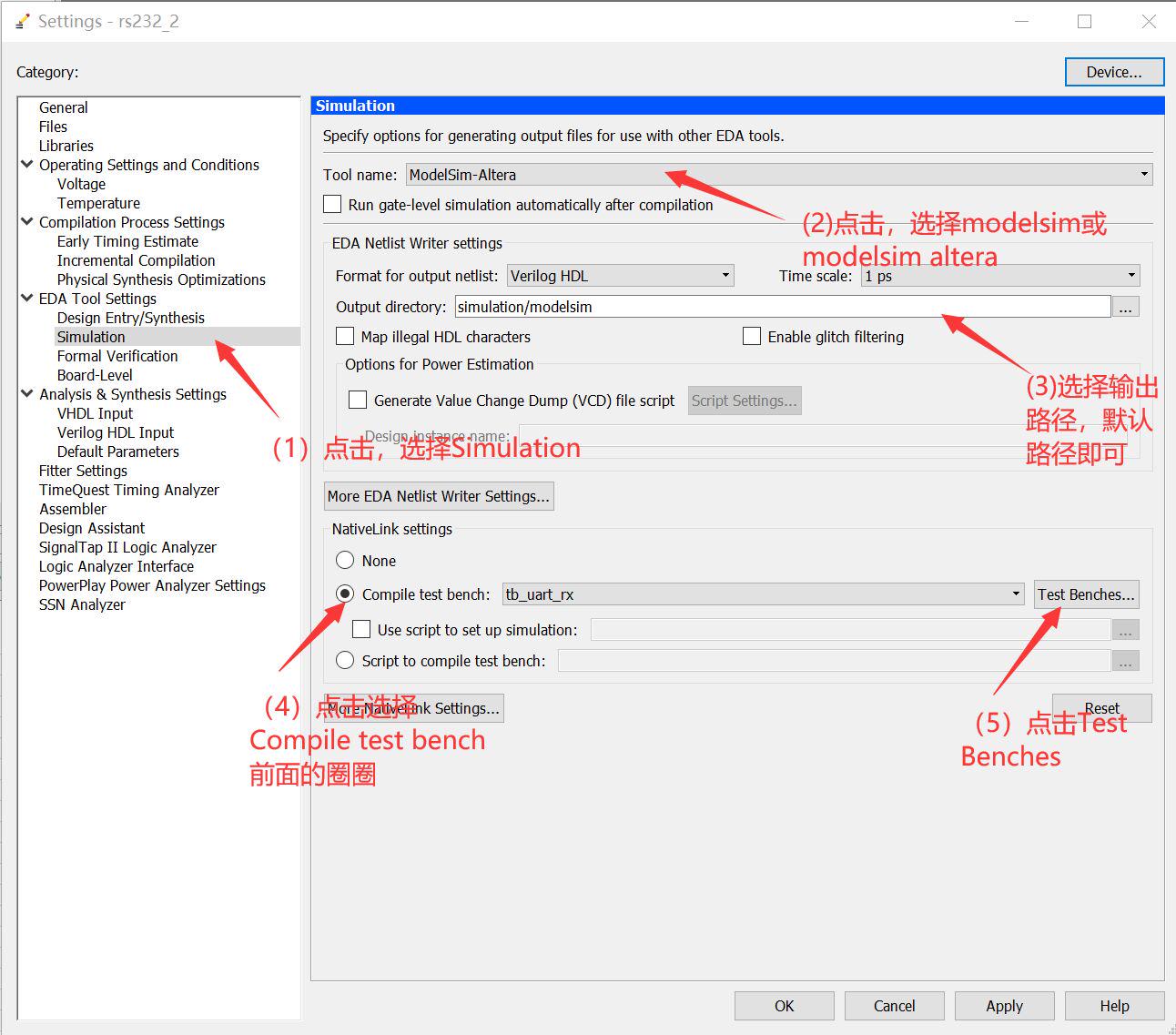The image size is (1176, 1035).
Task: Open the Format for output netlist dropdown
Action: point(724,275)
